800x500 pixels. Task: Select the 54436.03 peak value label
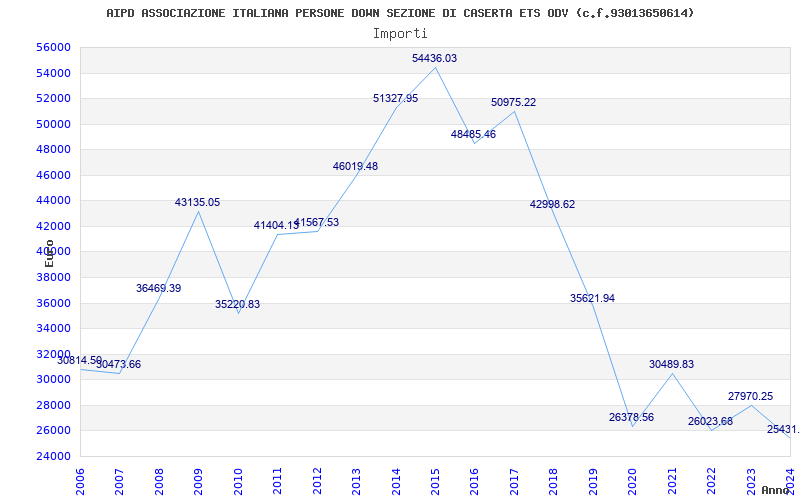coord(435,58)
